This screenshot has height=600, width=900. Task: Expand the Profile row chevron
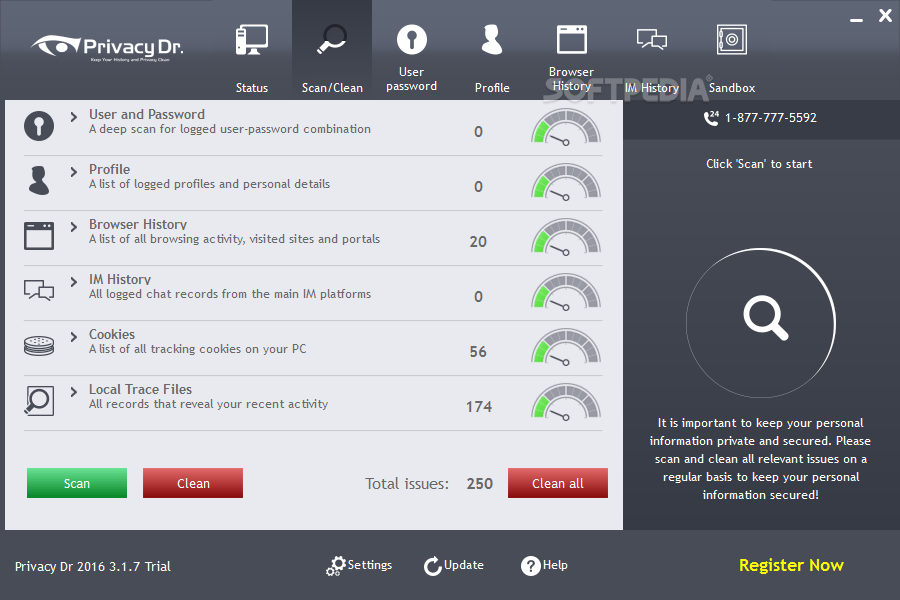tap(73, 172)
